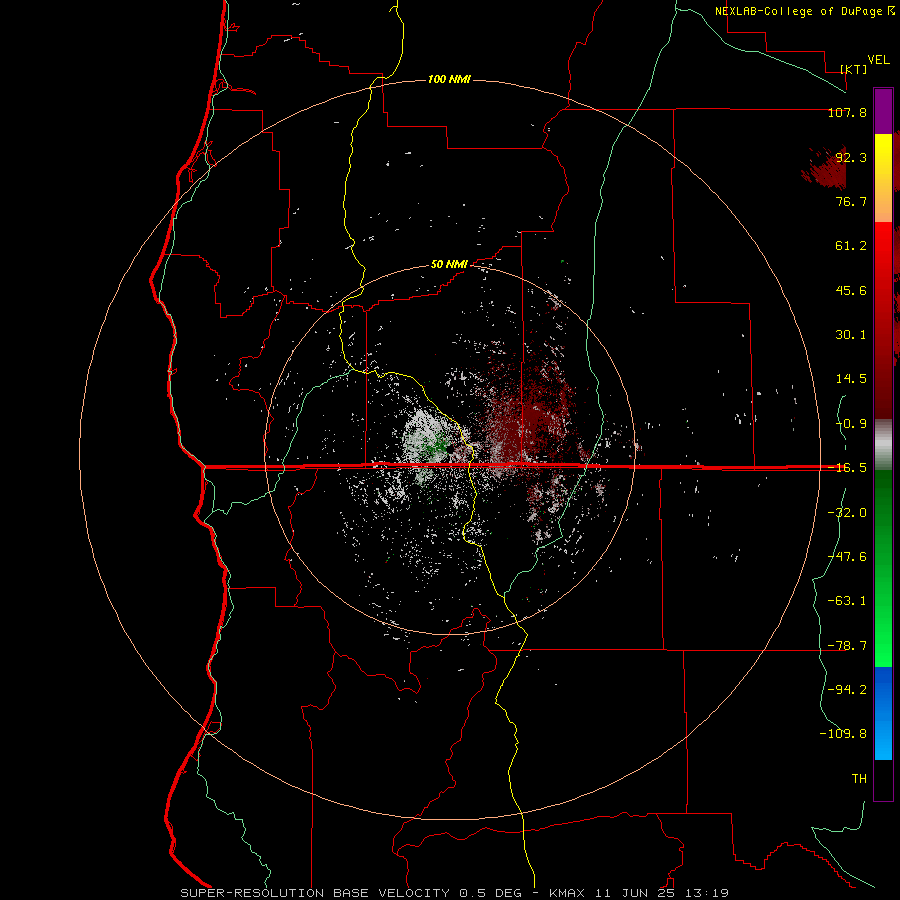Select the -94.2 velocity scale value
This screenshot has width=900, height=900.
847,689
